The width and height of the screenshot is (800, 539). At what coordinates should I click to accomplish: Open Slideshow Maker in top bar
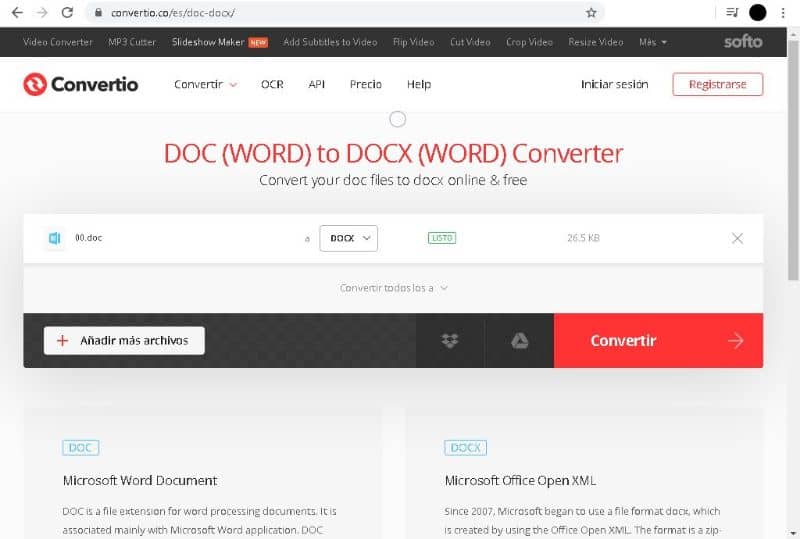(x=208, y=42)
